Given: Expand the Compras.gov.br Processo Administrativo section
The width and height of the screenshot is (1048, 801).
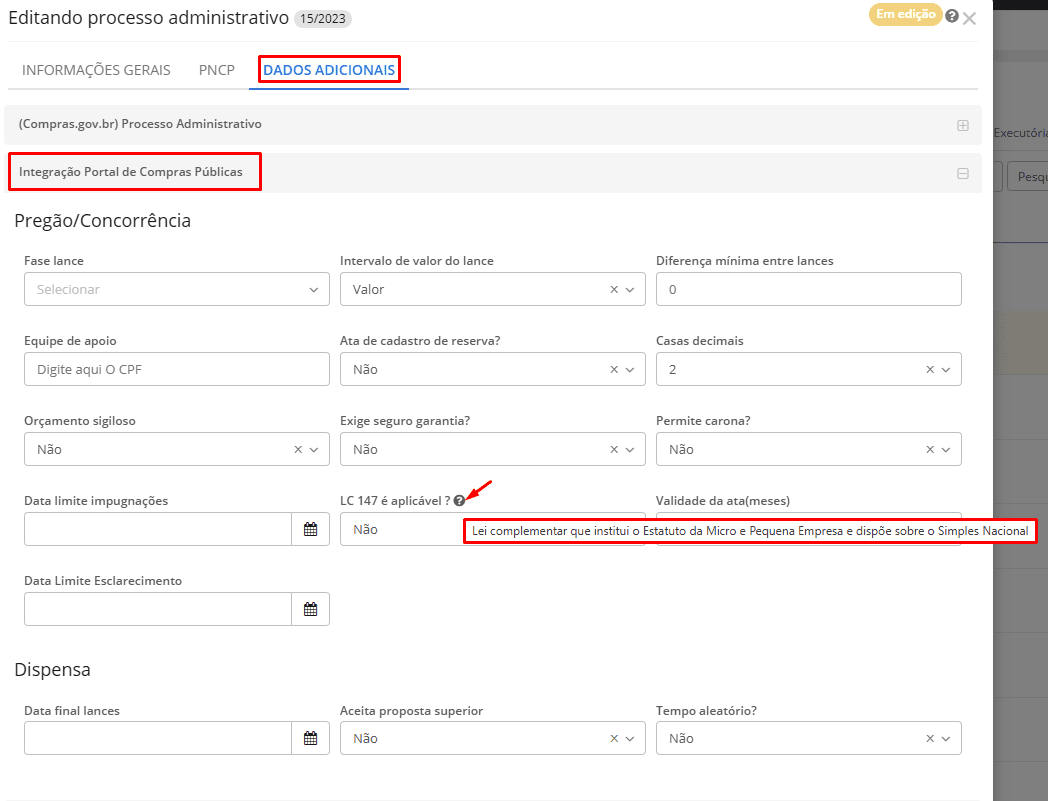Looking at the screenshot, I should point(963,125).
